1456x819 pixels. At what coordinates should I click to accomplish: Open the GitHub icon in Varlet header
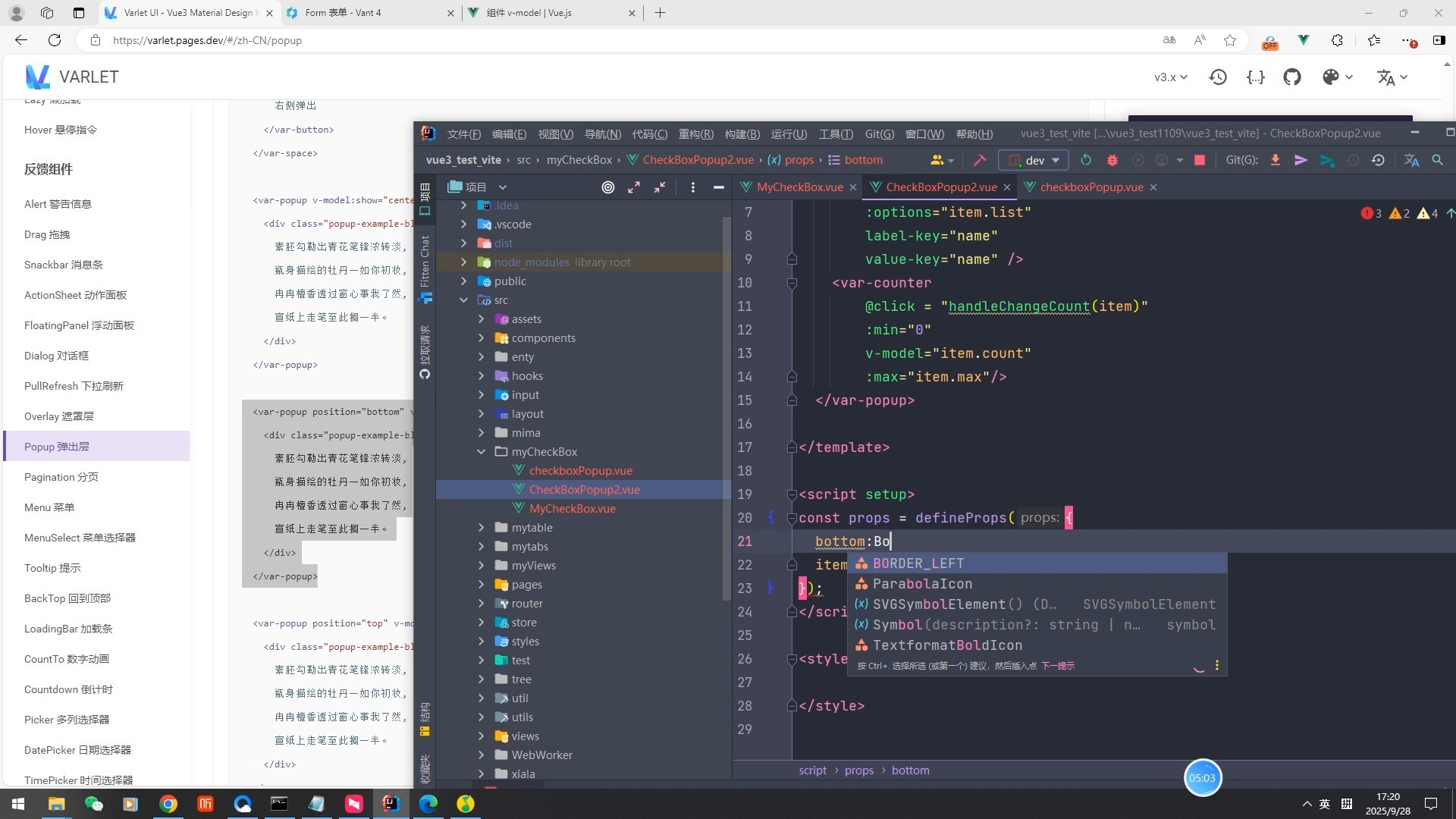[x=1292, y=77]
